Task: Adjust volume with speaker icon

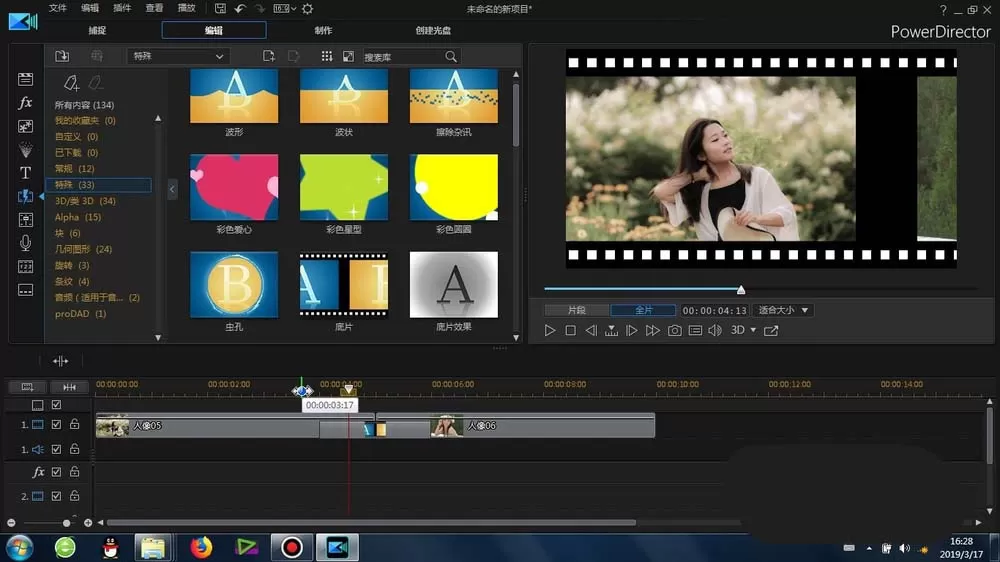Action: tap(716, 330)
